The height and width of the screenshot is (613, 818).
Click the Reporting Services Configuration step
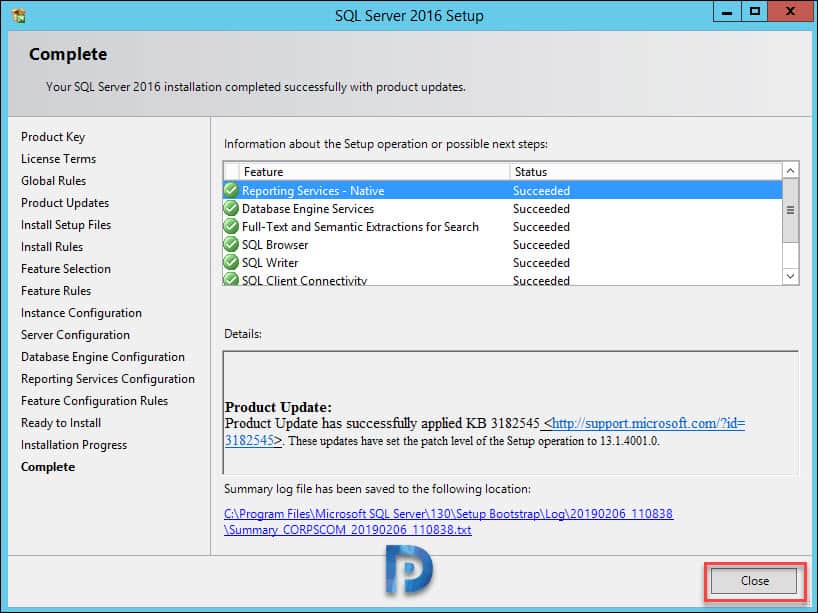pos(108,379)
